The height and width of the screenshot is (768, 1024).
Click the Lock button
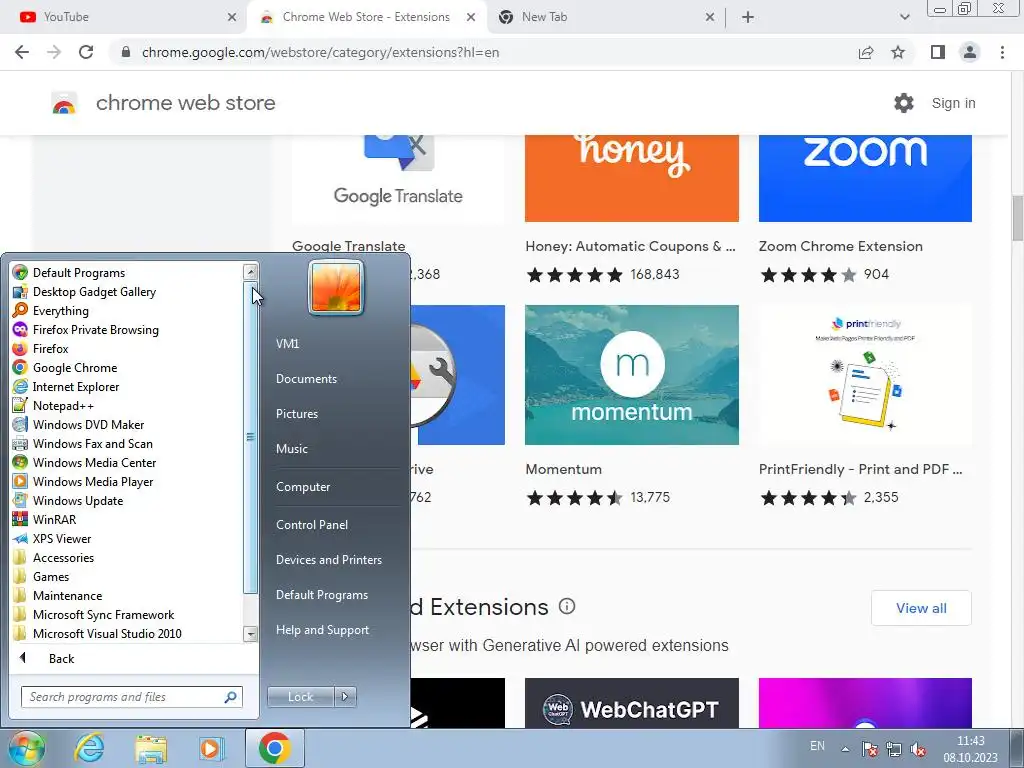tap(300, 696)
